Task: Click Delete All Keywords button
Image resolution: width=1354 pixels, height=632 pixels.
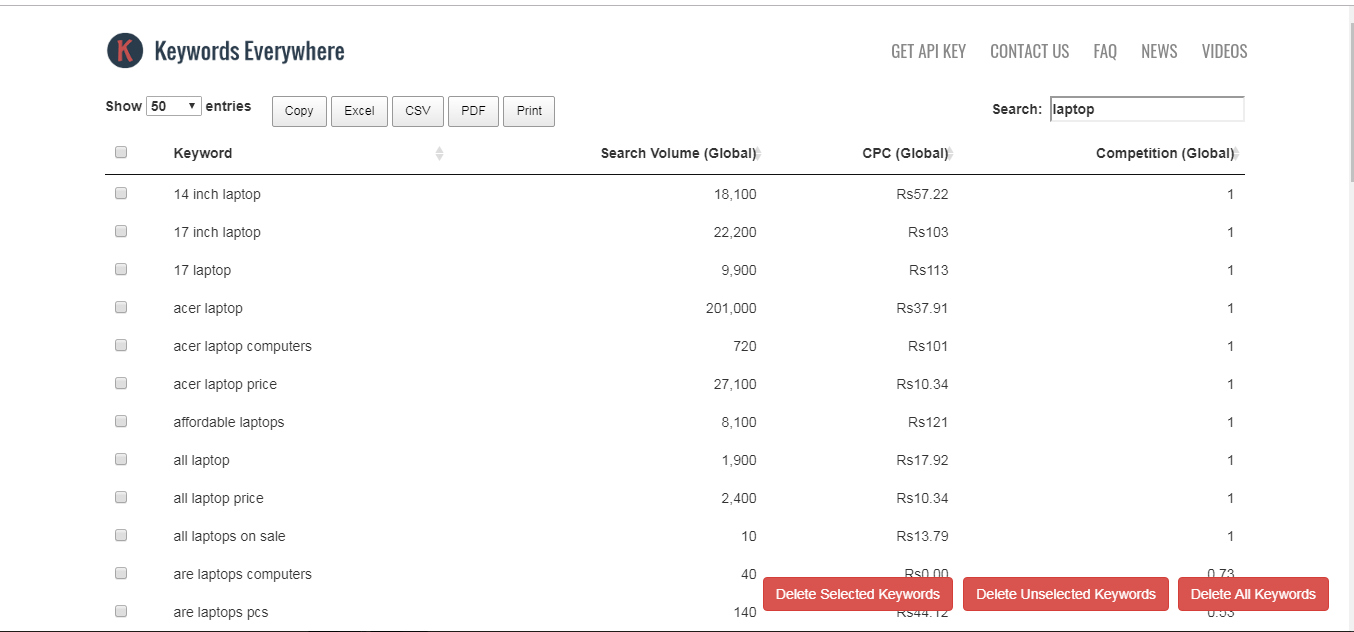Action: coord(1253,594)
